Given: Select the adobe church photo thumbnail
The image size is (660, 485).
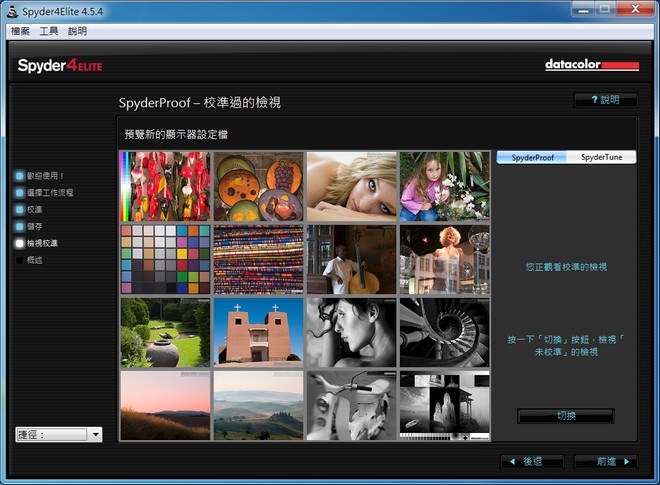Looking at the screenshot, I should (258, 332).
